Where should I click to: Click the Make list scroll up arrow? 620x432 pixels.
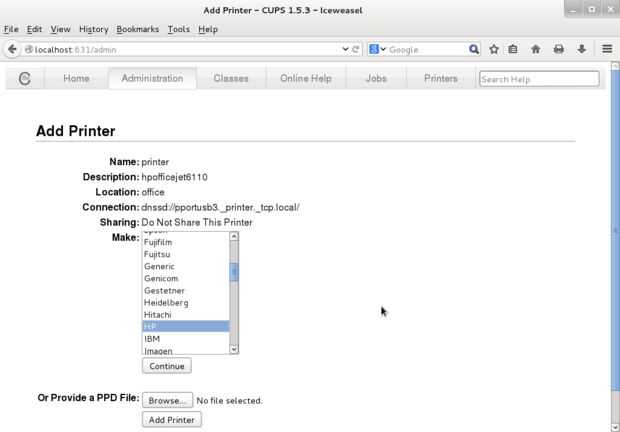click(234, 236)
